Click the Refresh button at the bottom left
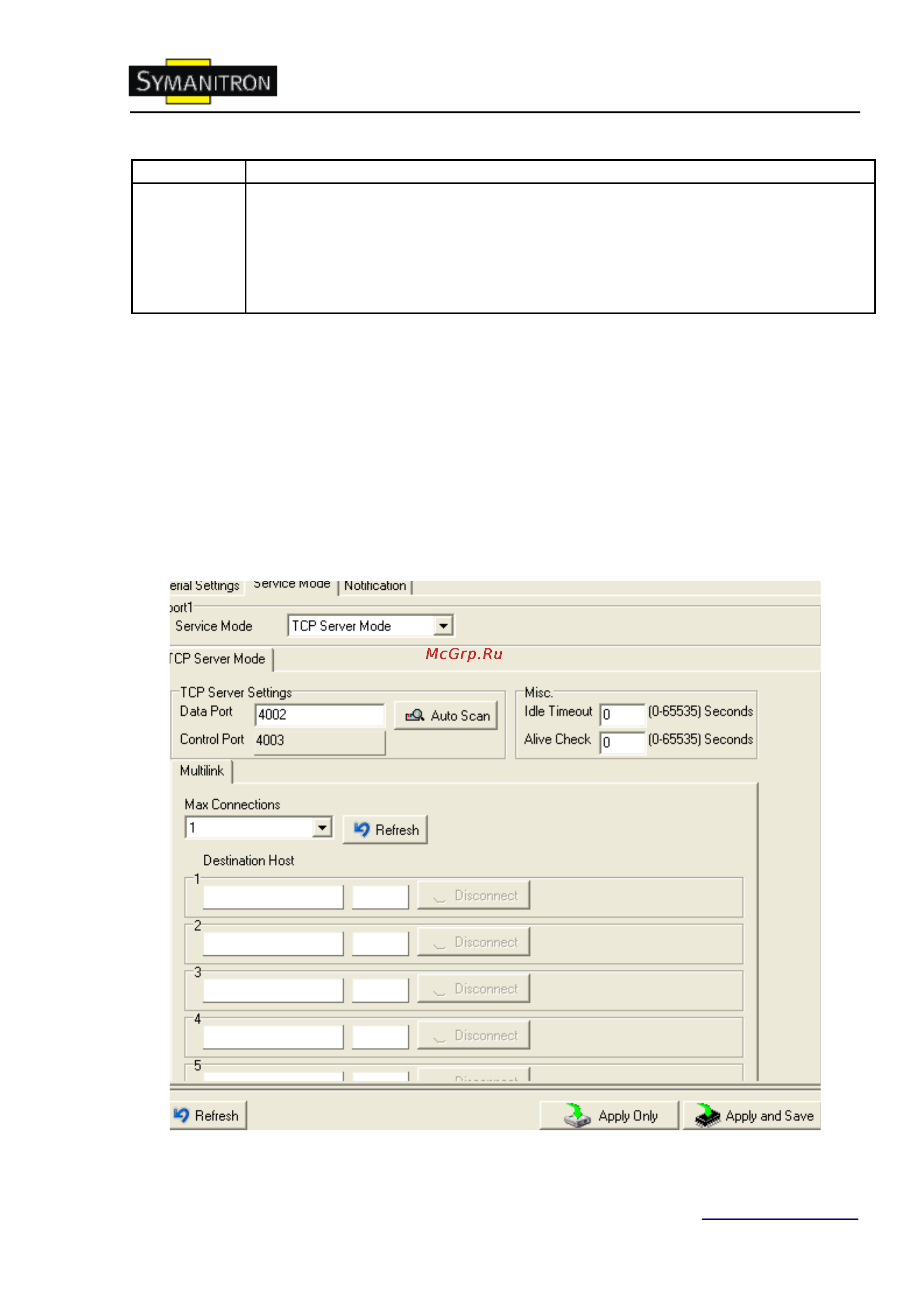 (x=208, y=1115)
